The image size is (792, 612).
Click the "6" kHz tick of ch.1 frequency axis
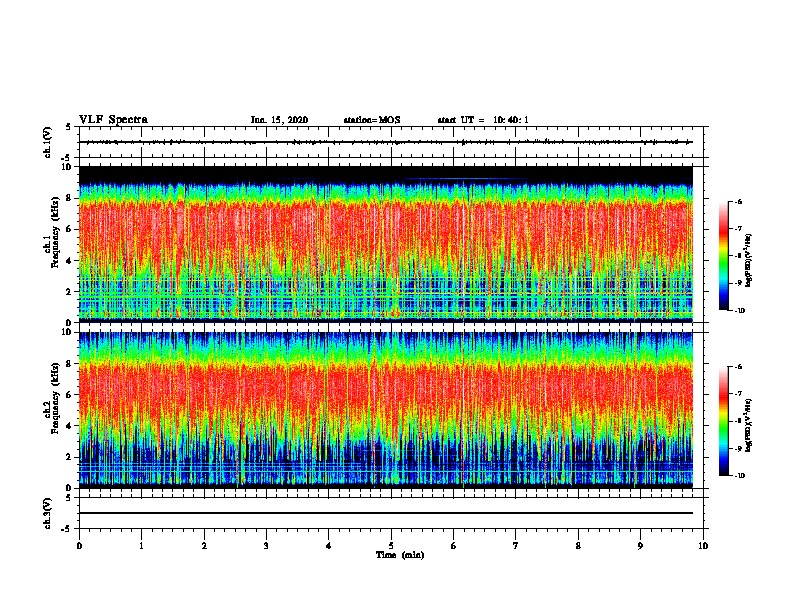coord(70,229)
